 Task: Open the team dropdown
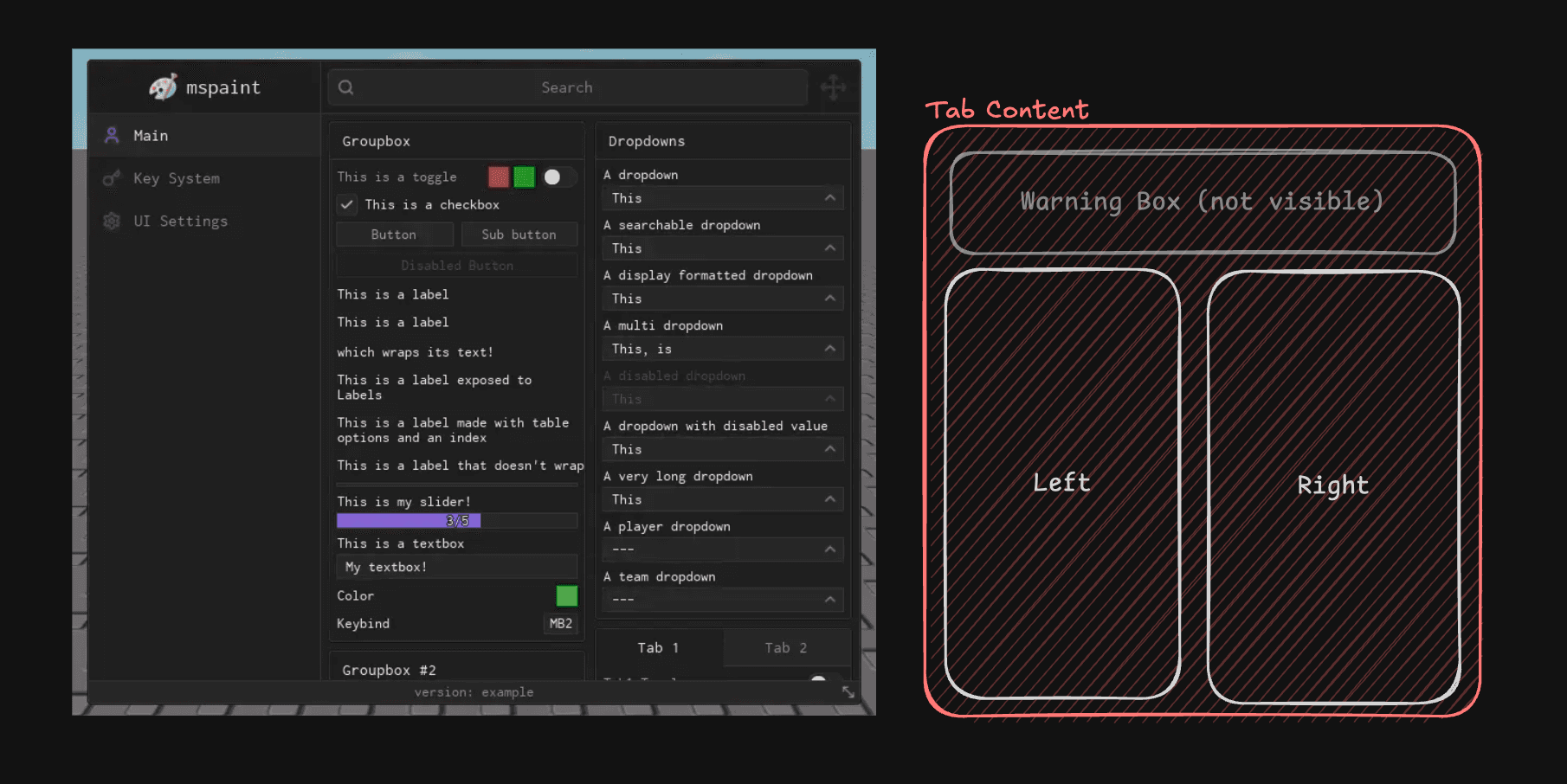point(723,600)
